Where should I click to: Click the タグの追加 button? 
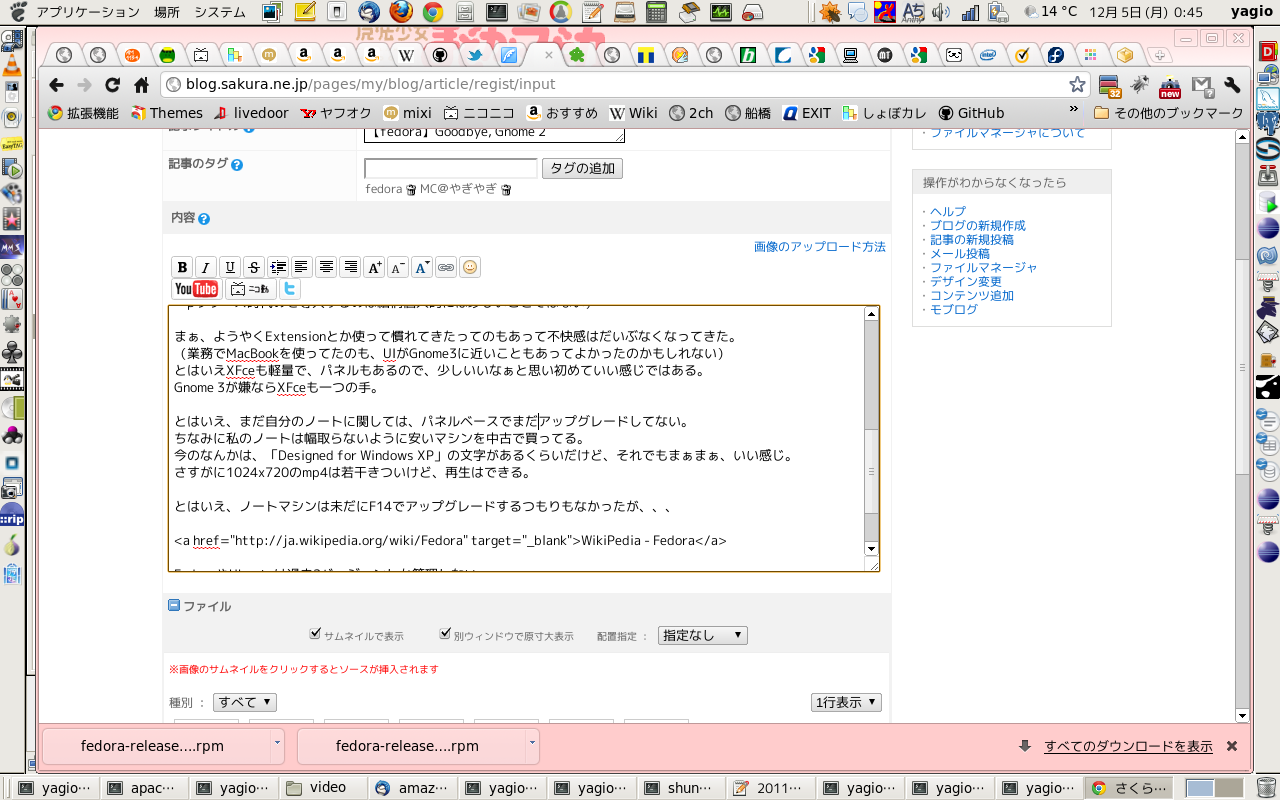[582, 168]
